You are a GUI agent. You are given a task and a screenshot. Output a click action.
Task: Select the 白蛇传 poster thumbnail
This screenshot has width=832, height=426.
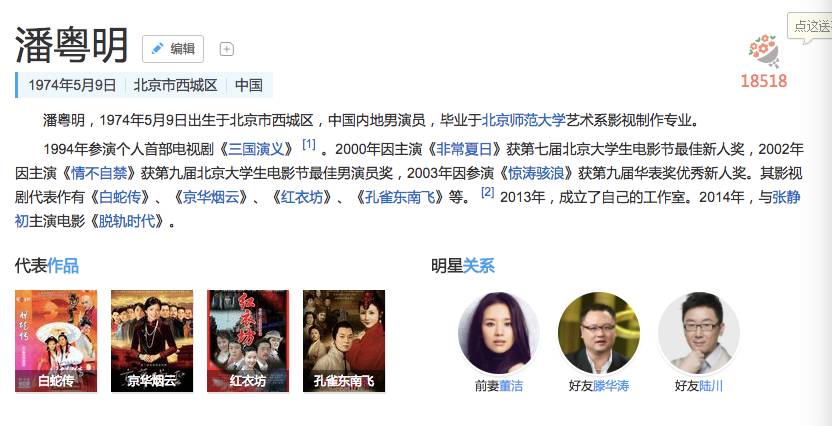(56, 341)
